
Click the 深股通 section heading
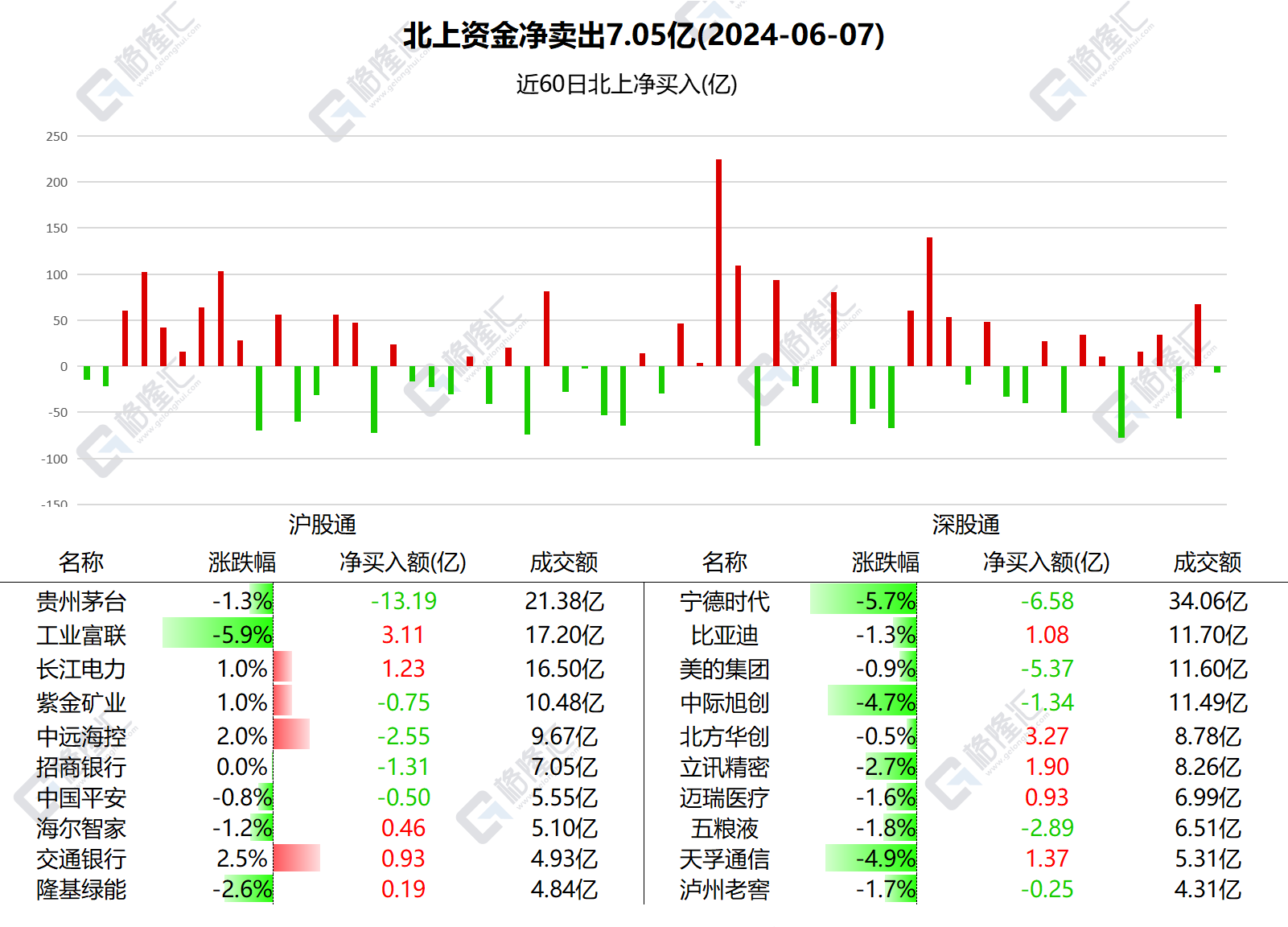[965, 525]
